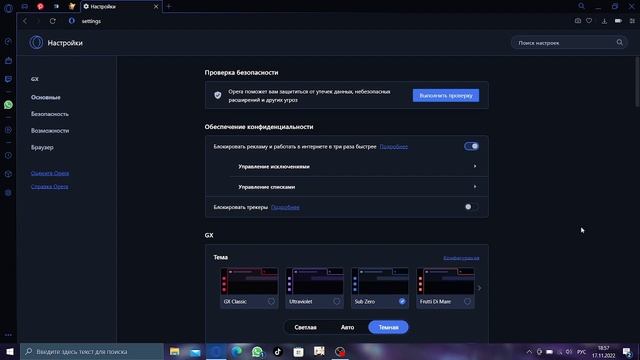This screenshot has height=360, width=640.
Task: Select the Настройки browser tab
Action: pyautogui.click(x=121, y=7)
